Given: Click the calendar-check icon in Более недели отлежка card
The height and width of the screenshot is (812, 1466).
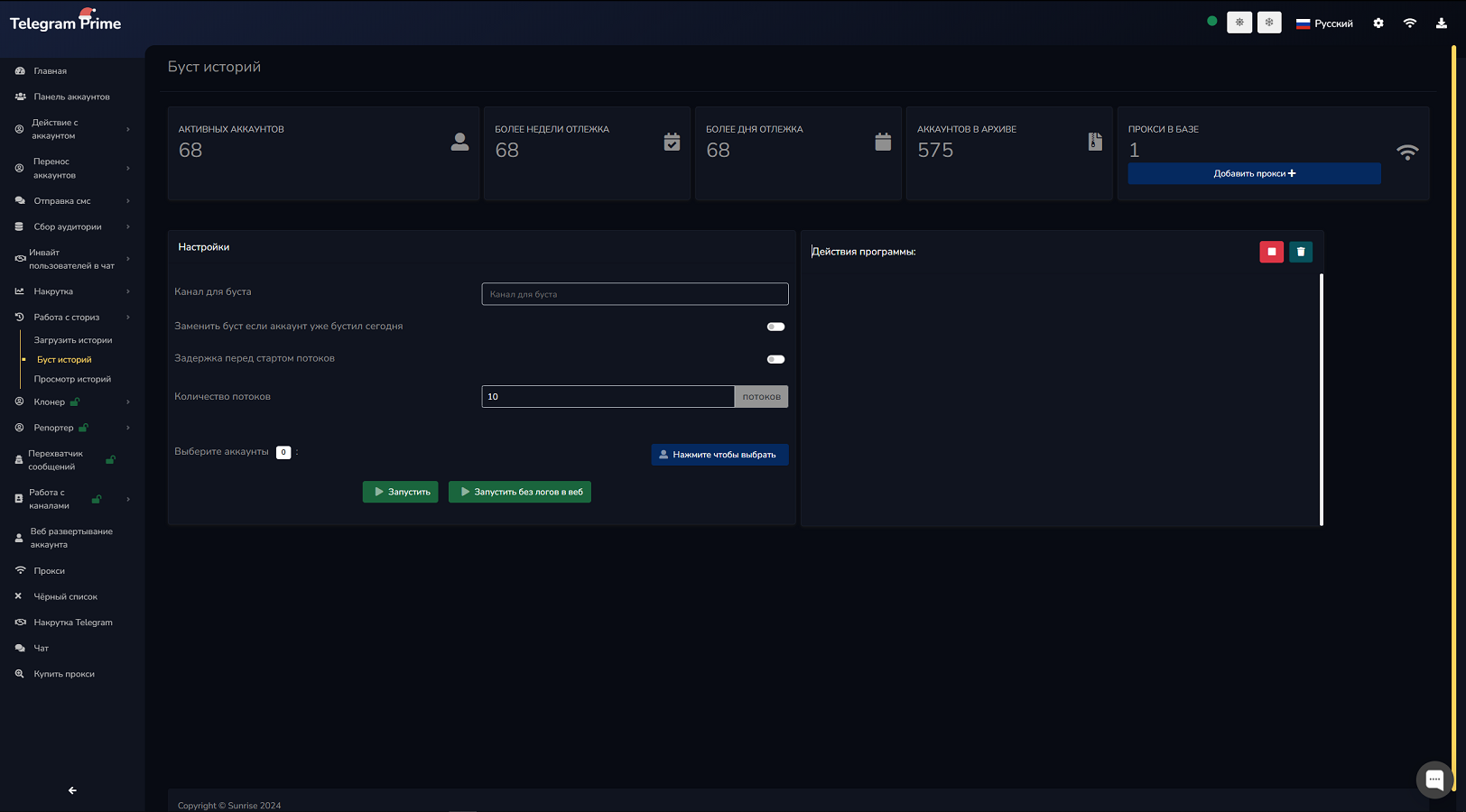Looking at the screenshot, I should 672,142.
